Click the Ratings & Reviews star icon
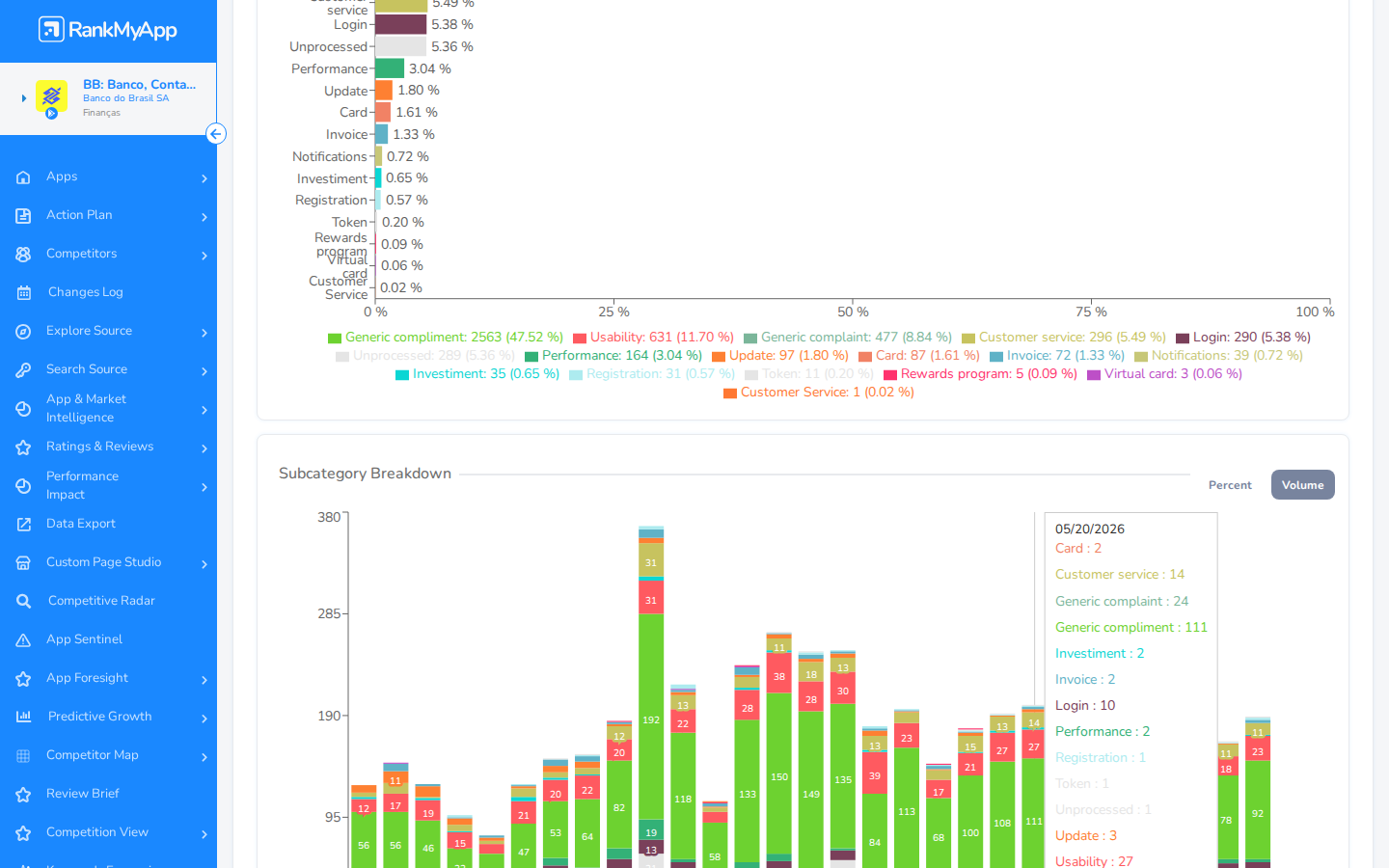The width and height of the screenshot is (1389, 868). pyautogui.click(x=23, y=448)
